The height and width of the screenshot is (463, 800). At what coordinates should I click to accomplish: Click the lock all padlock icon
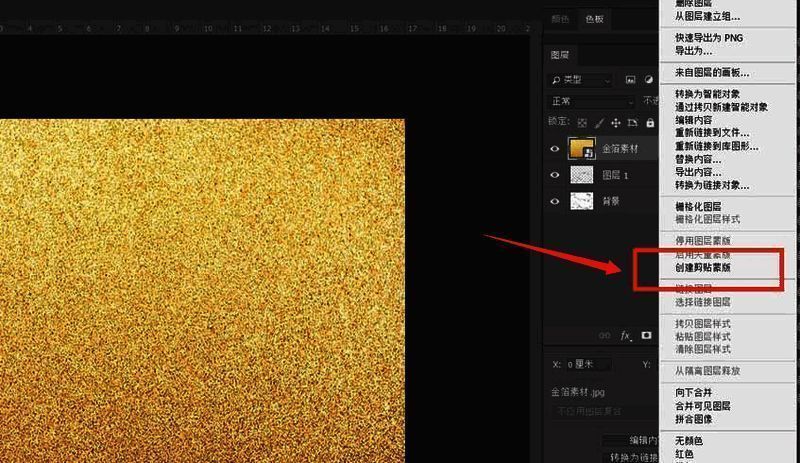point(650,123)
